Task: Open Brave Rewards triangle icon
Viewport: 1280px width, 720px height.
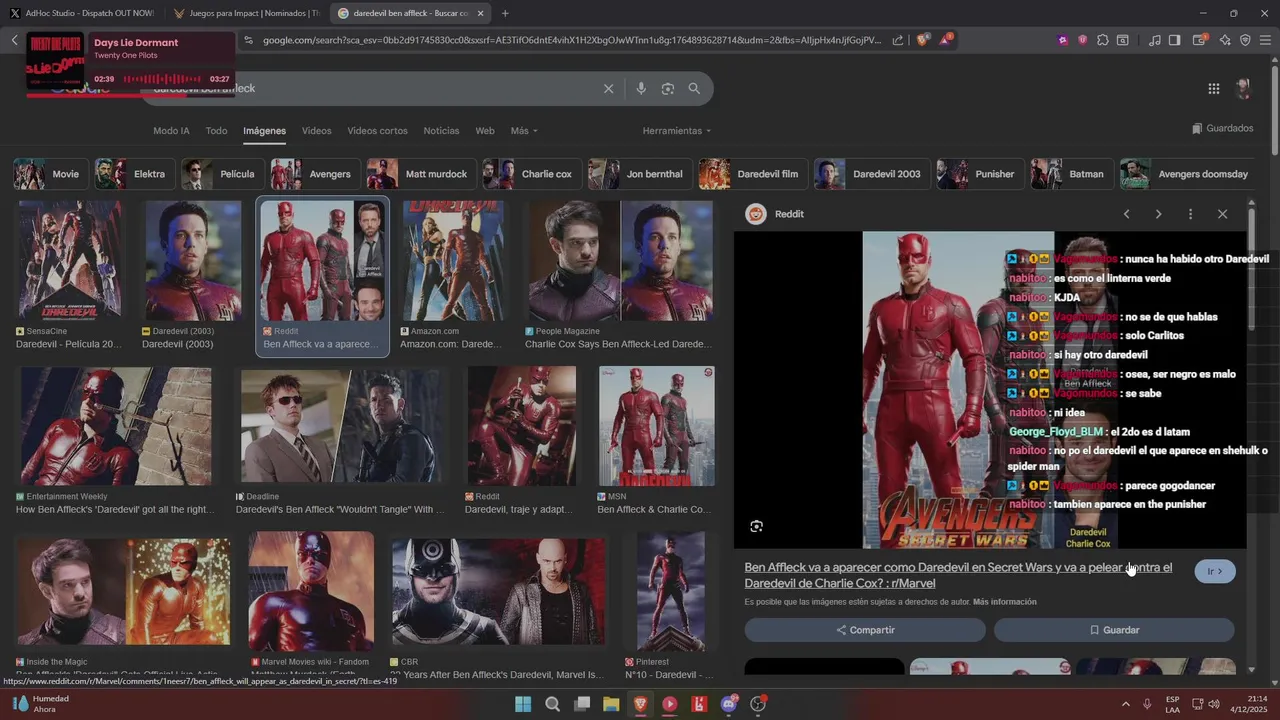Action: click(945, 40)
